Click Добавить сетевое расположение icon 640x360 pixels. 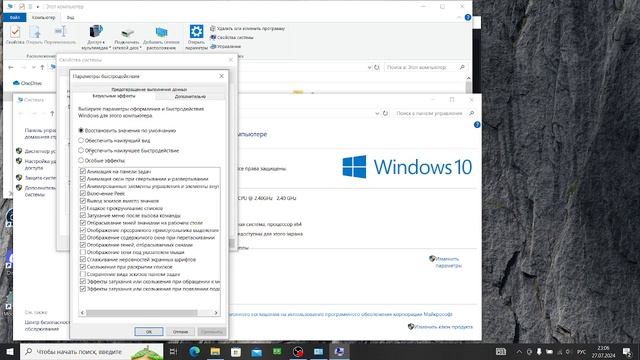161,37
